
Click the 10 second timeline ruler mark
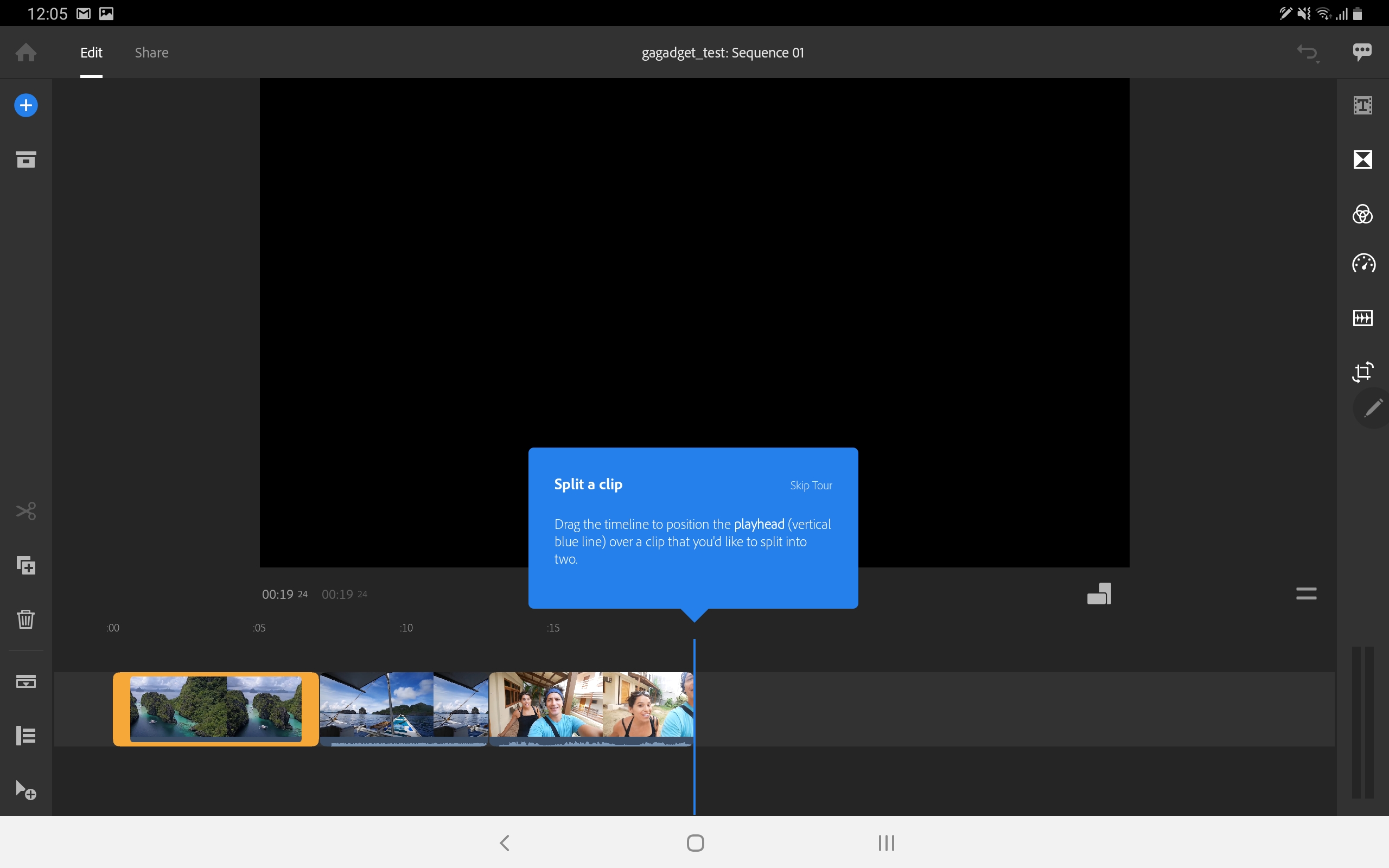coord(406,628)
